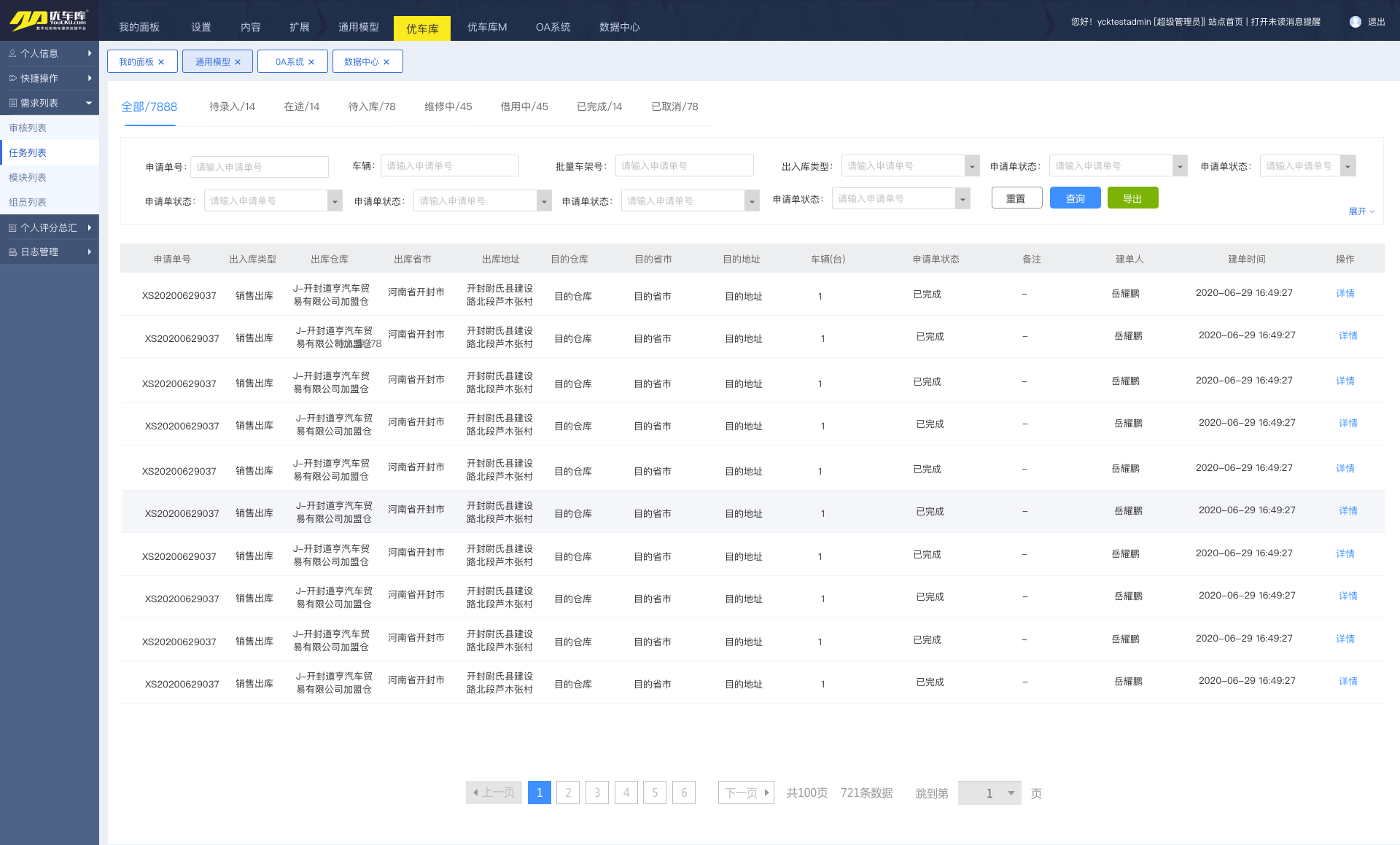Collapse the 需求列表 sidebar section

(49, 103)
